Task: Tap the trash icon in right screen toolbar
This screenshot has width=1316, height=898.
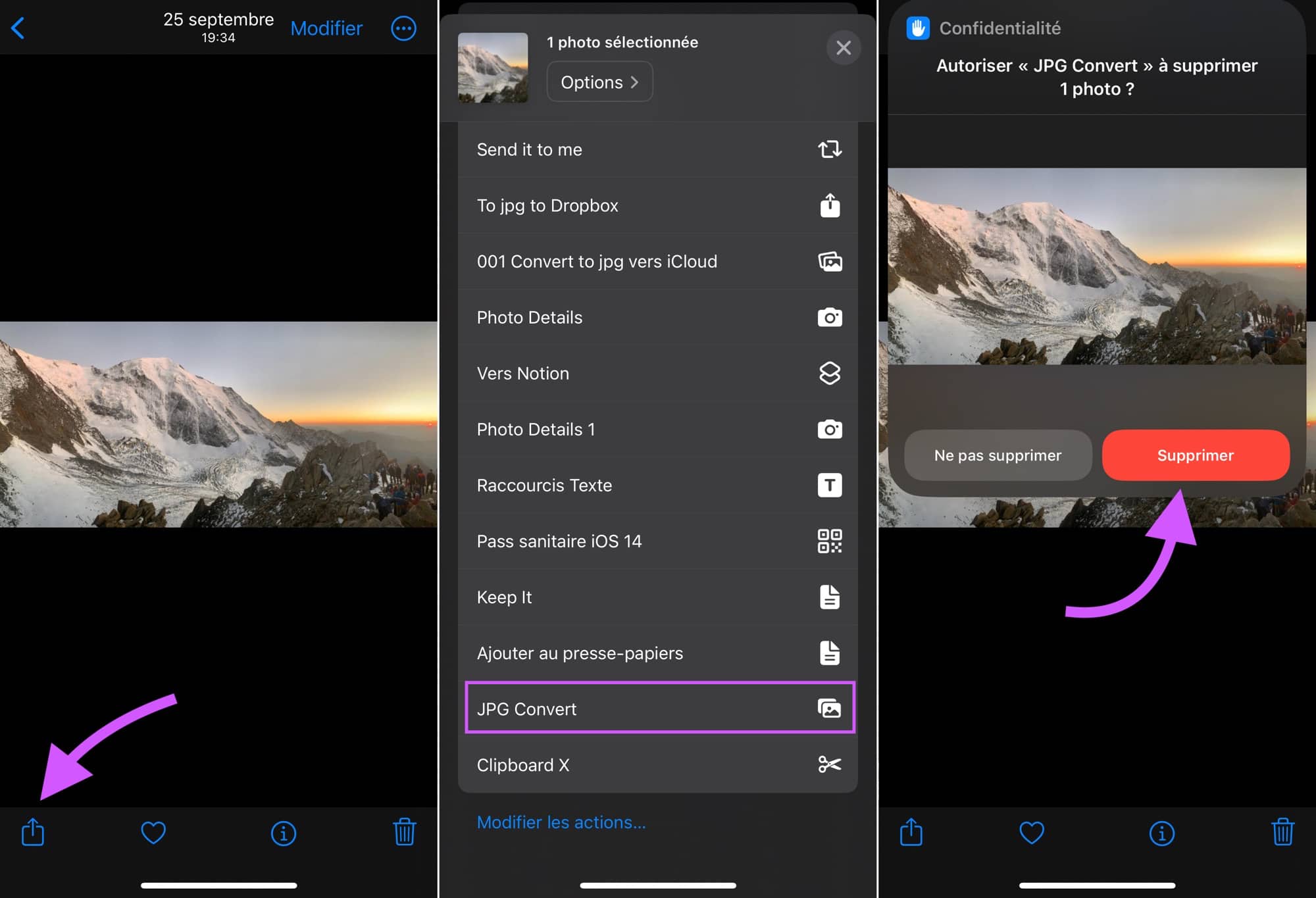Action: click(x=1283, y=832)
